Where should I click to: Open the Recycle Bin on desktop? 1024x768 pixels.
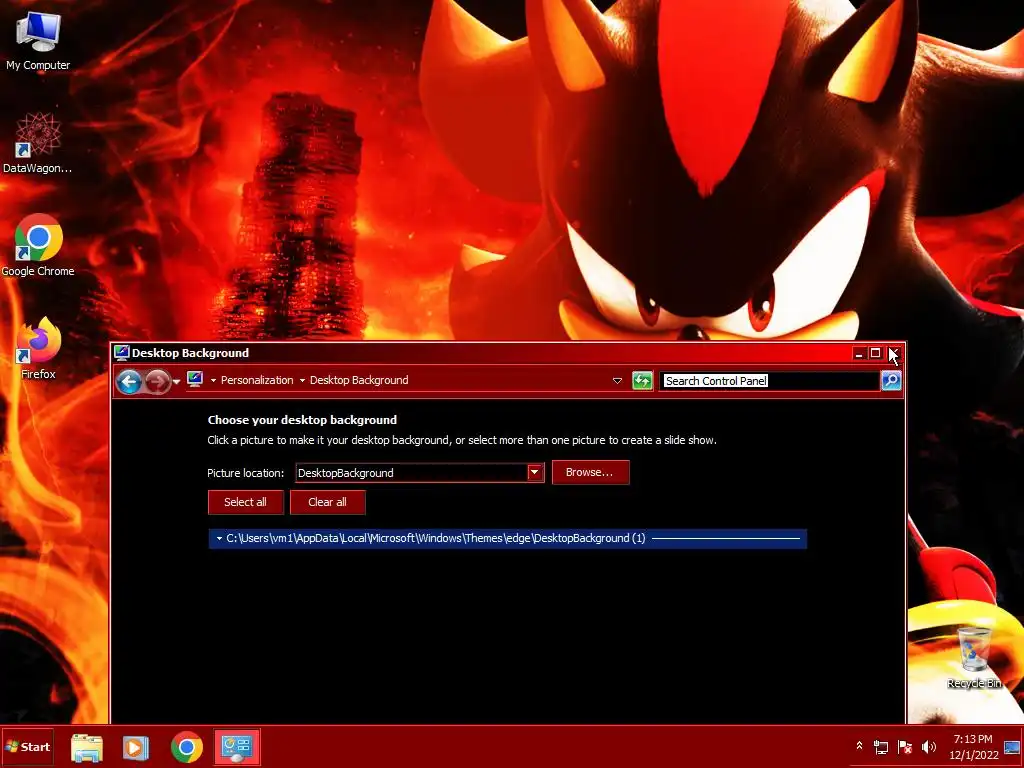(974, 657)
